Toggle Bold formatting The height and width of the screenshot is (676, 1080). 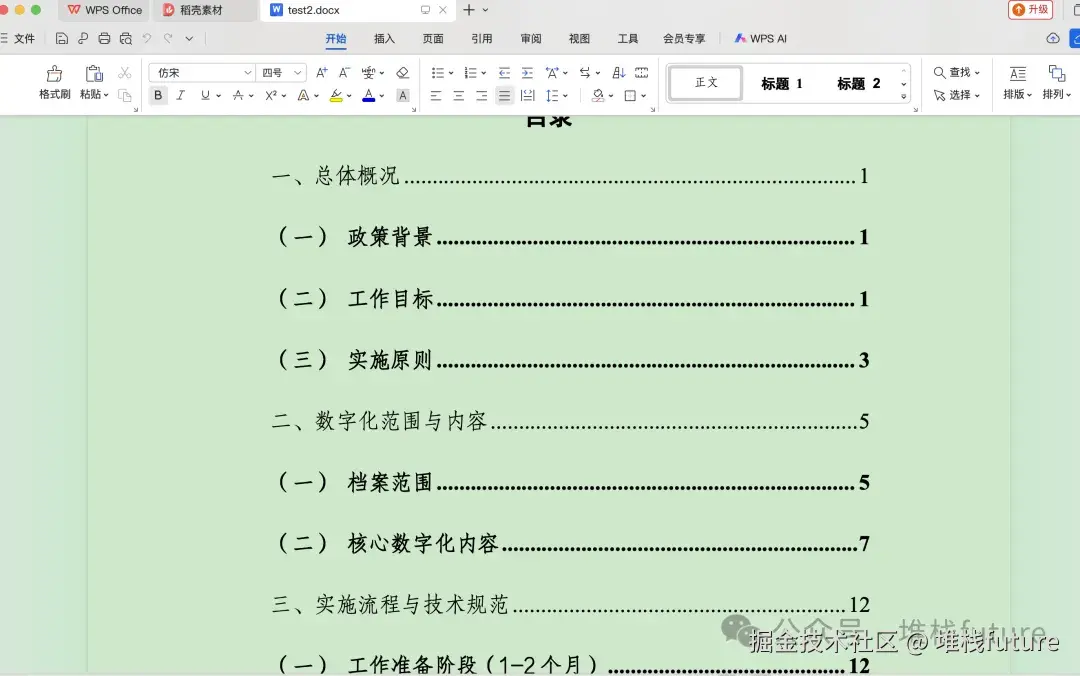[x=158, y=96]
